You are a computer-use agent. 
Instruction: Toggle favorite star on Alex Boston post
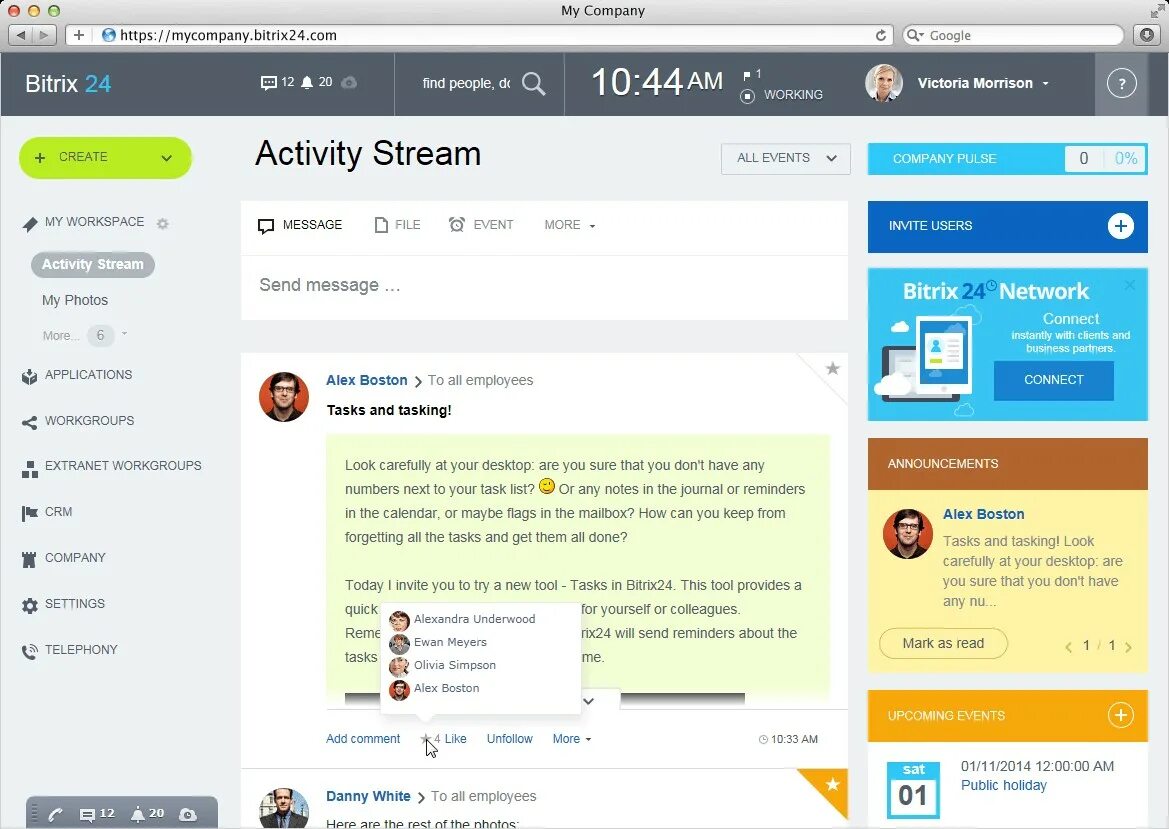point(833,368)
